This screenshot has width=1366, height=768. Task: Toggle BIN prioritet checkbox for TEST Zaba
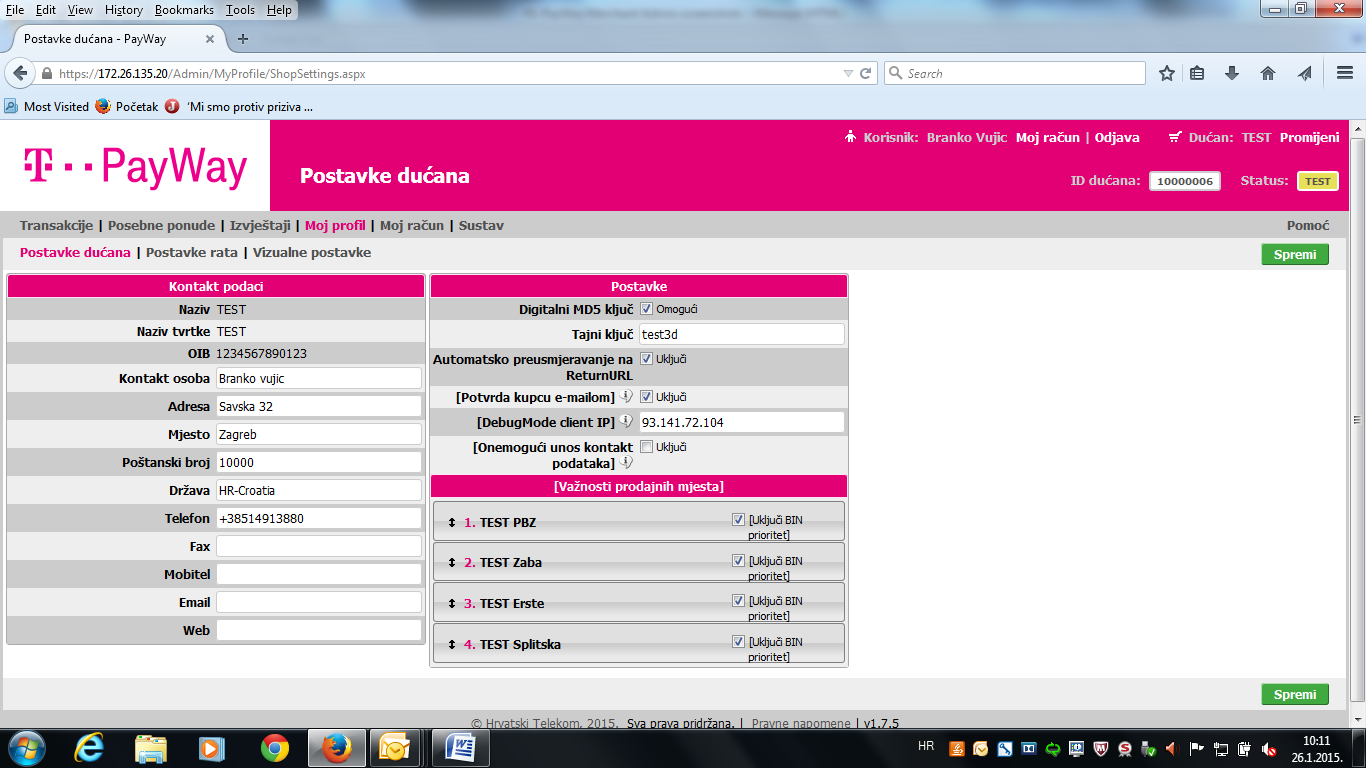pyautogui.click(x=738, y=561)
